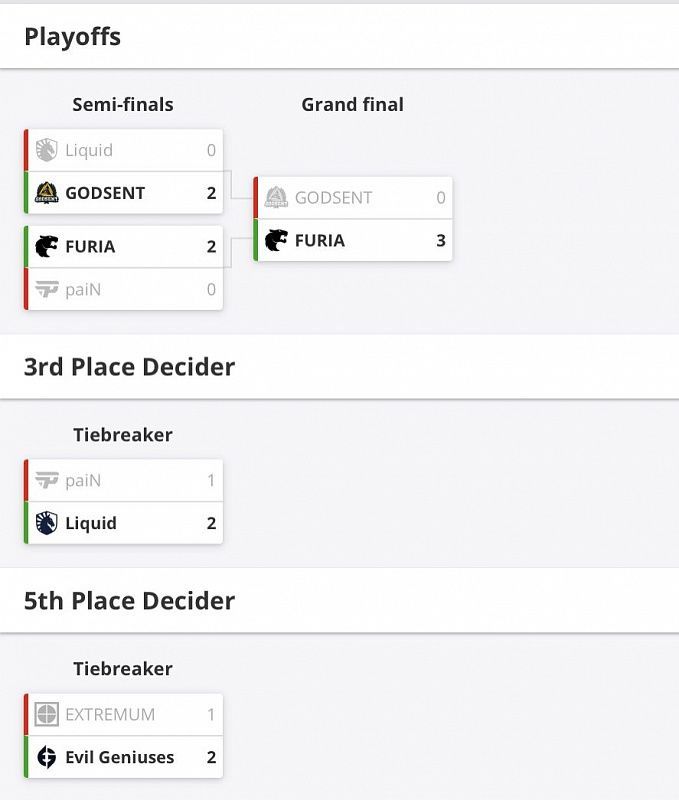Select GODSENT team name in the semi-finals
The height and width of the screenshot is (800, 679).
tap(105, 193)
